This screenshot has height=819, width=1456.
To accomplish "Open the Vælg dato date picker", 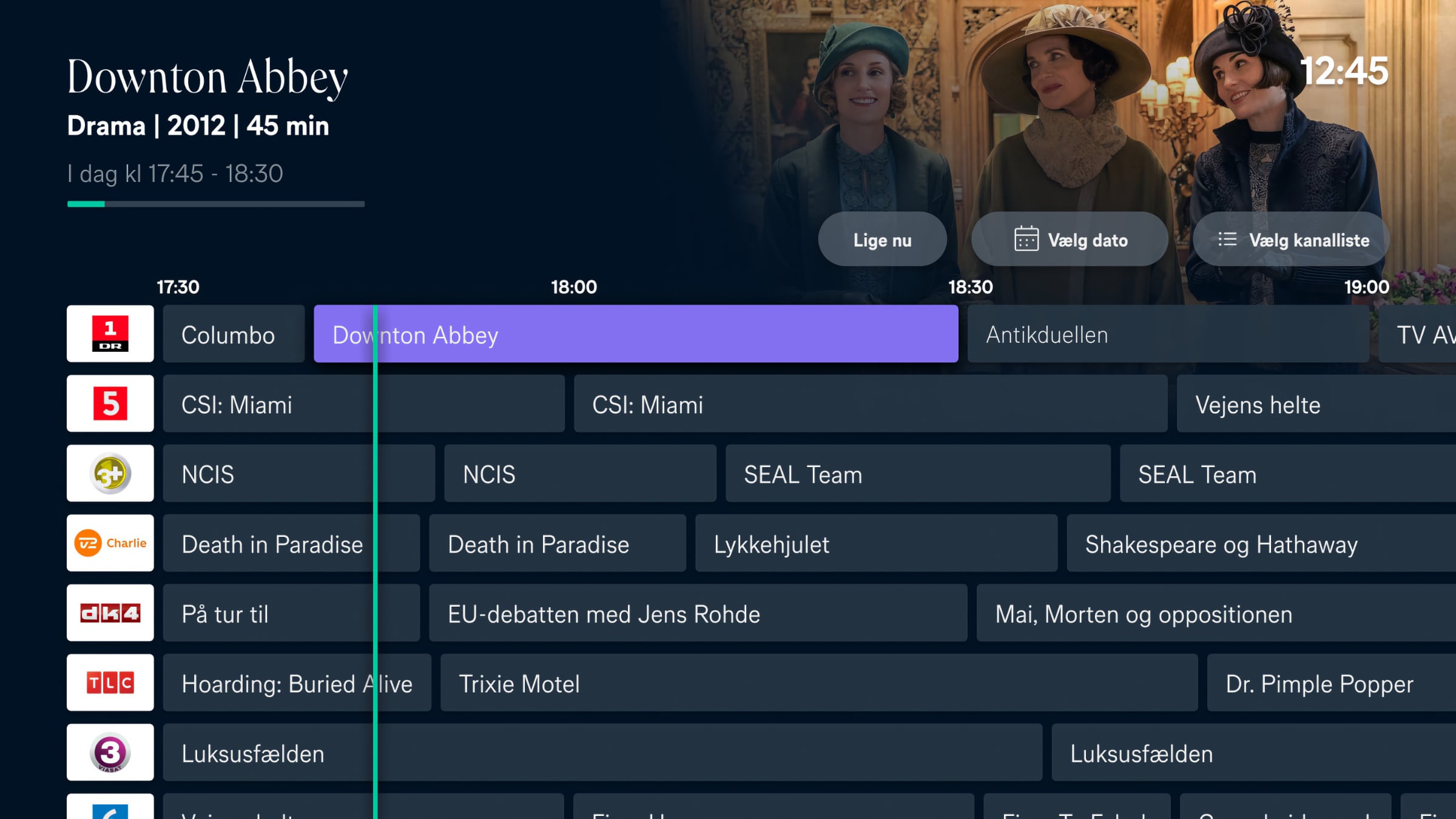I will (1070, 239).
